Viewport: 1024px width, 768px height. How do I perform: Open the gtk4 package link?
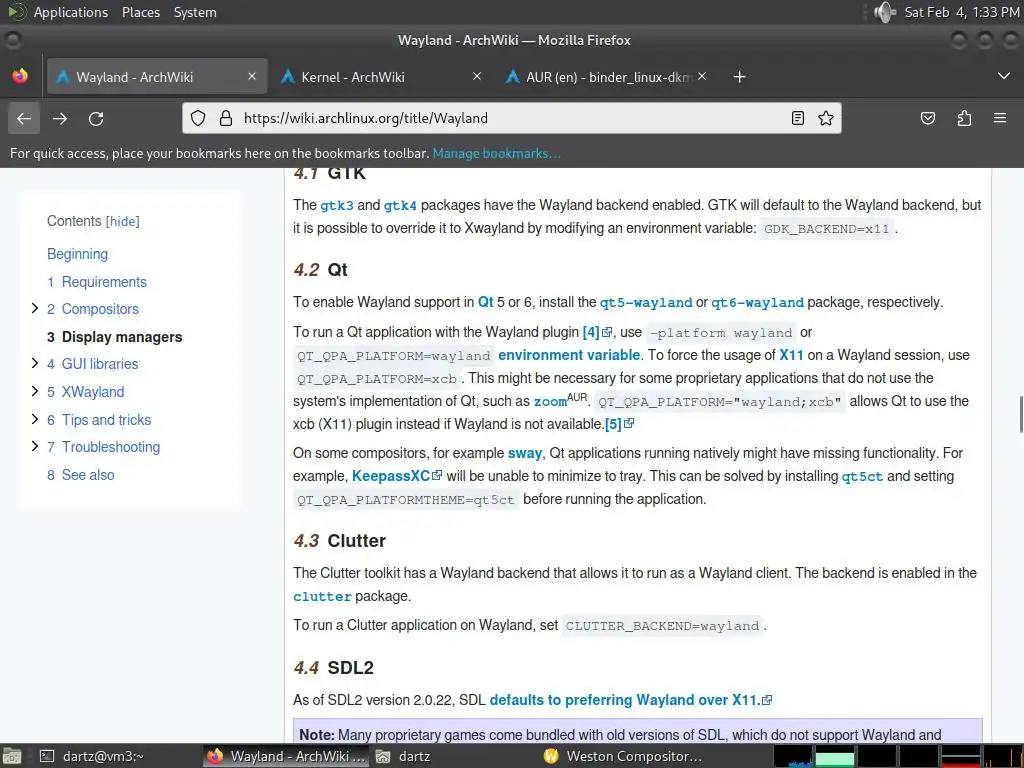(x=400, y=206)
